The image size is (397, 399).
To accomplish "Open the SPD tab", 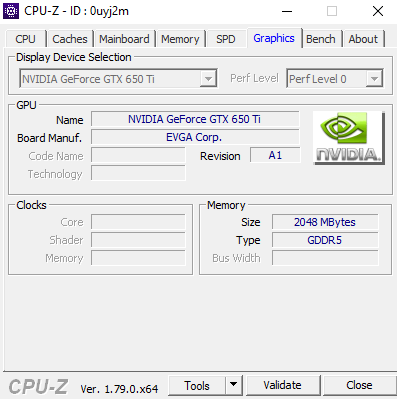I will 226,39.
